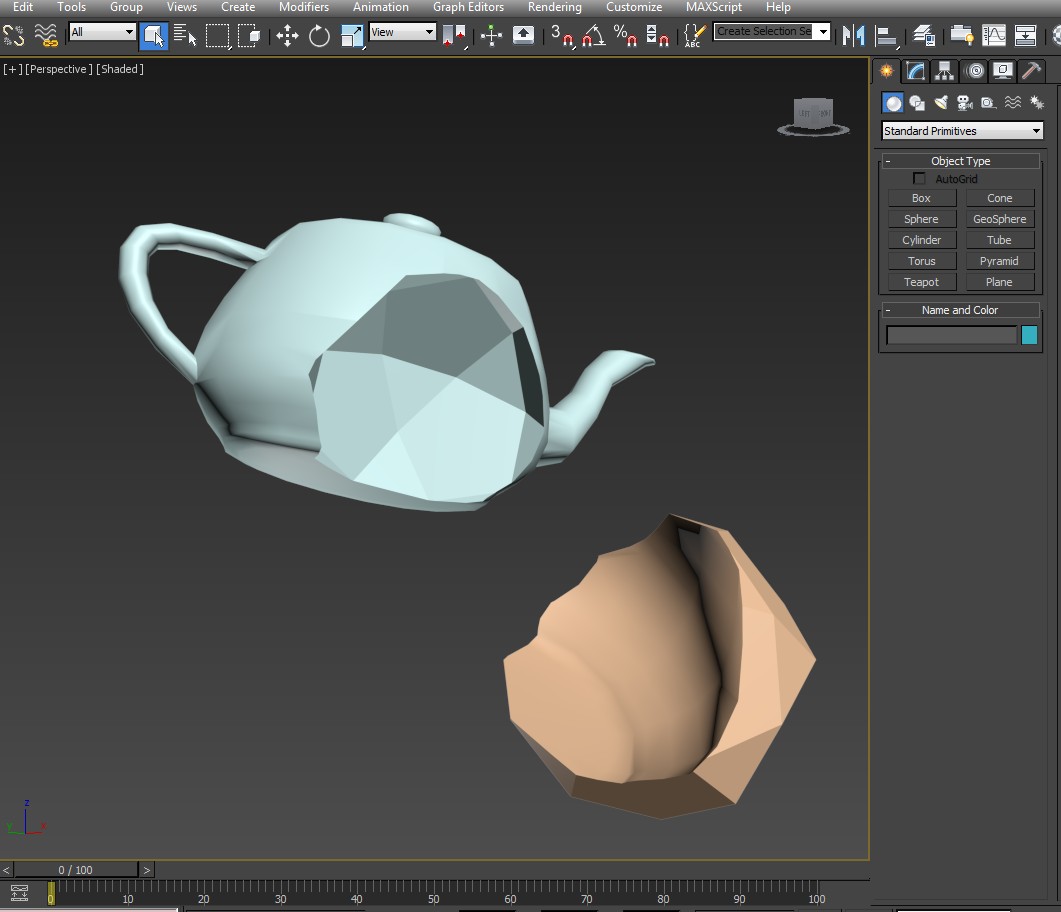Open the Modifiers menu

point(304,7)
